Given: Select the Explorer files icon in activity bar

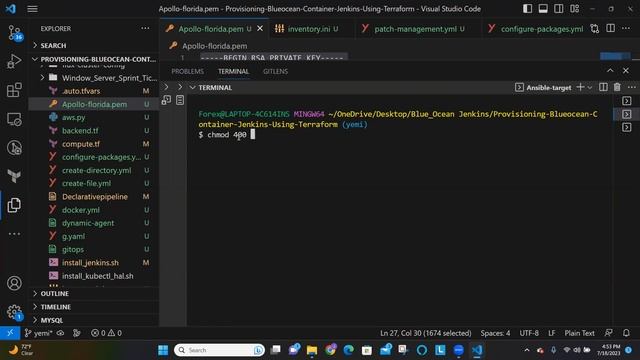Looking at the screenshot, I should tap(14, 205).
